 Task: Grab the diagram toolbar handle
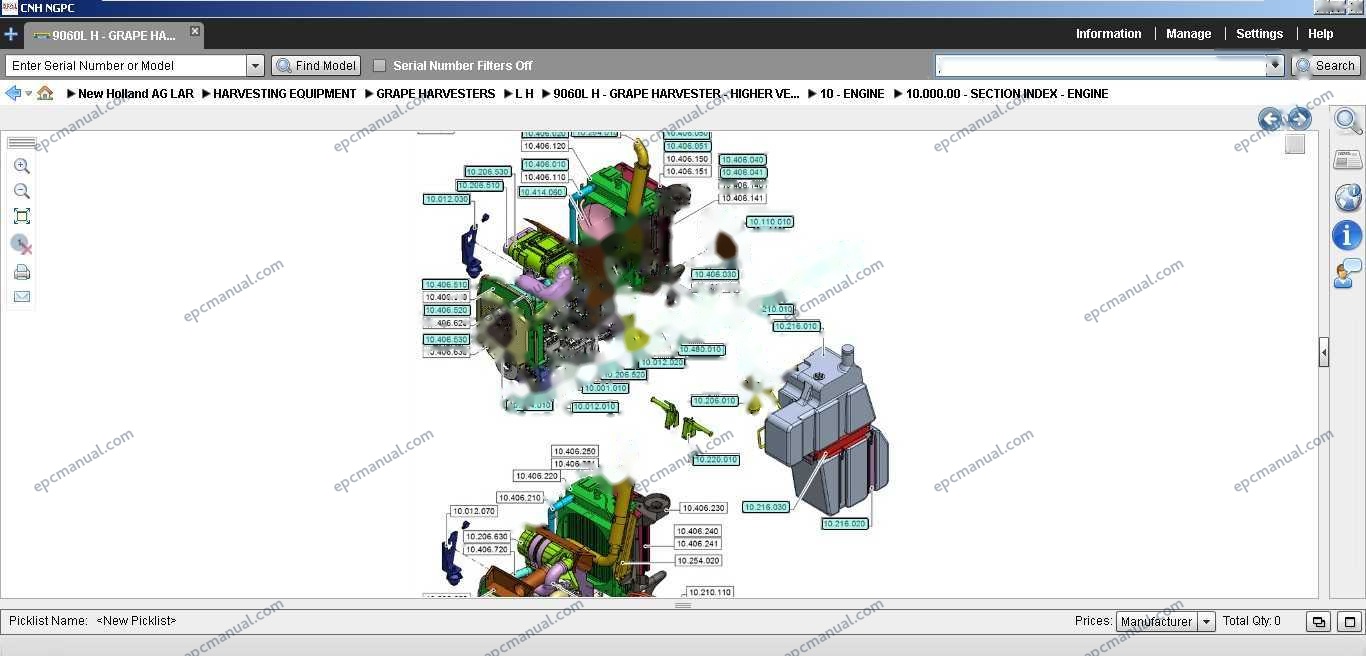point(21,143)
